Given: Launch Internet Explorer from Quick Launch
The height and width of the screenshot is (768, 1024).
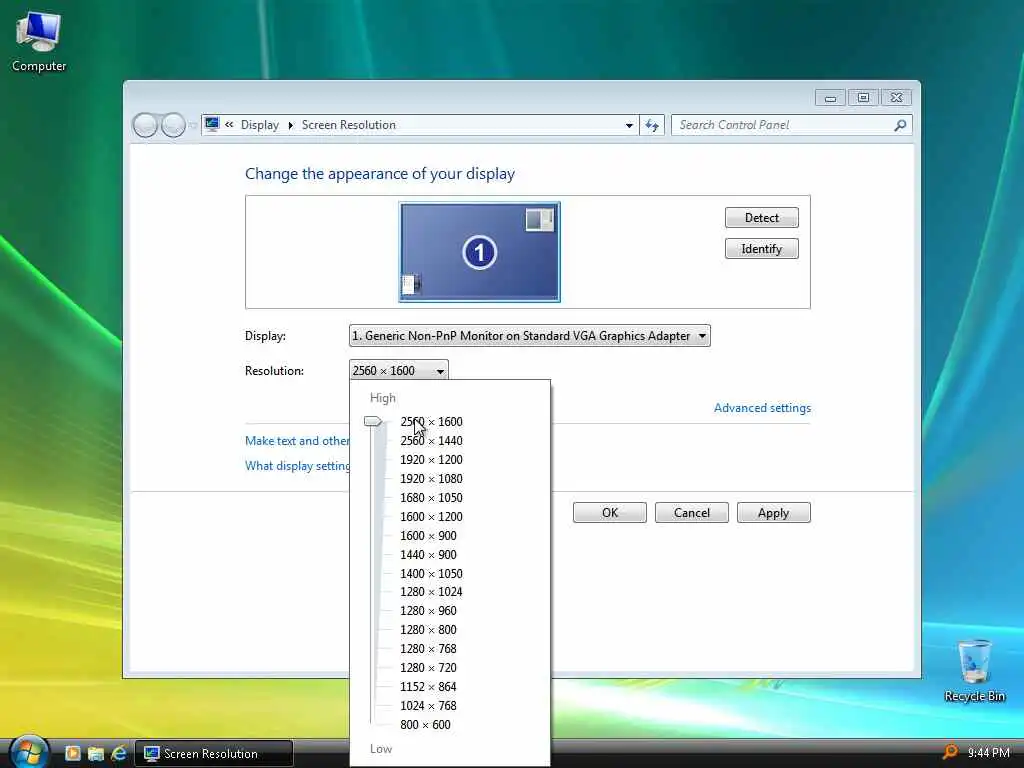Looking at the screenshot, I should [x=118, y=753].
